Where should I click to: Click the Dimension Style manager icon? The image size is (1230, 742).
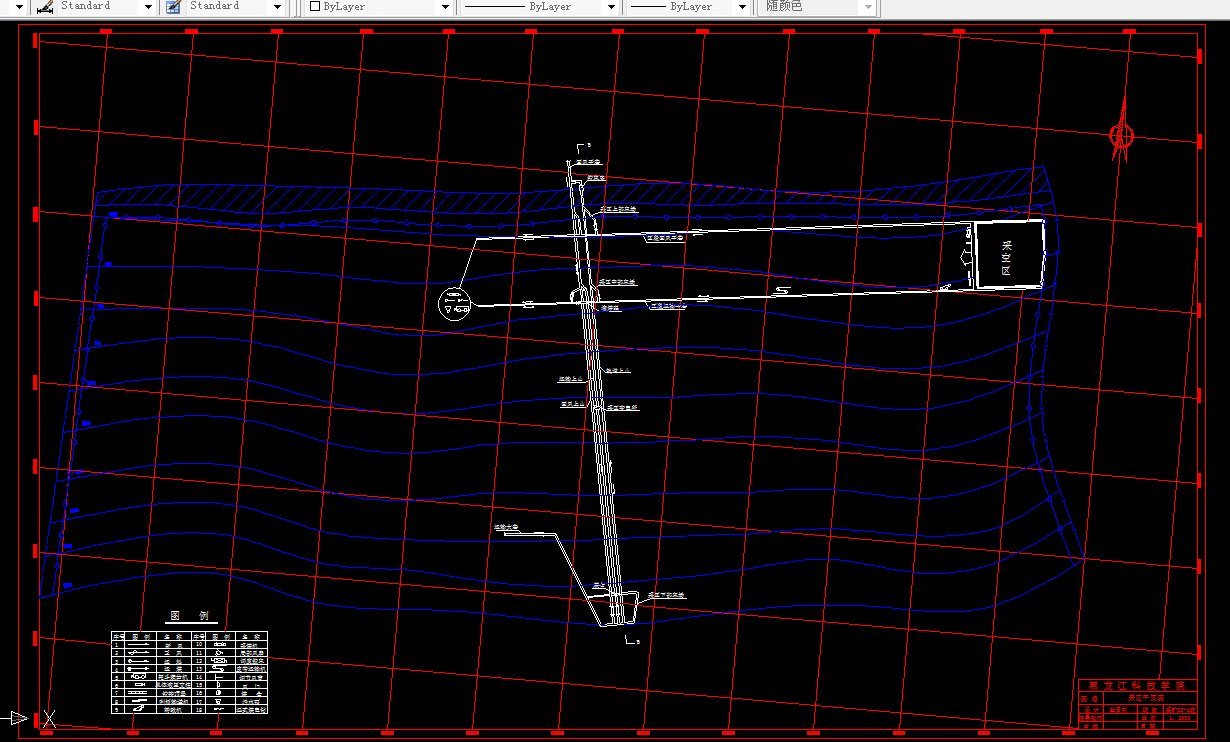172,6
